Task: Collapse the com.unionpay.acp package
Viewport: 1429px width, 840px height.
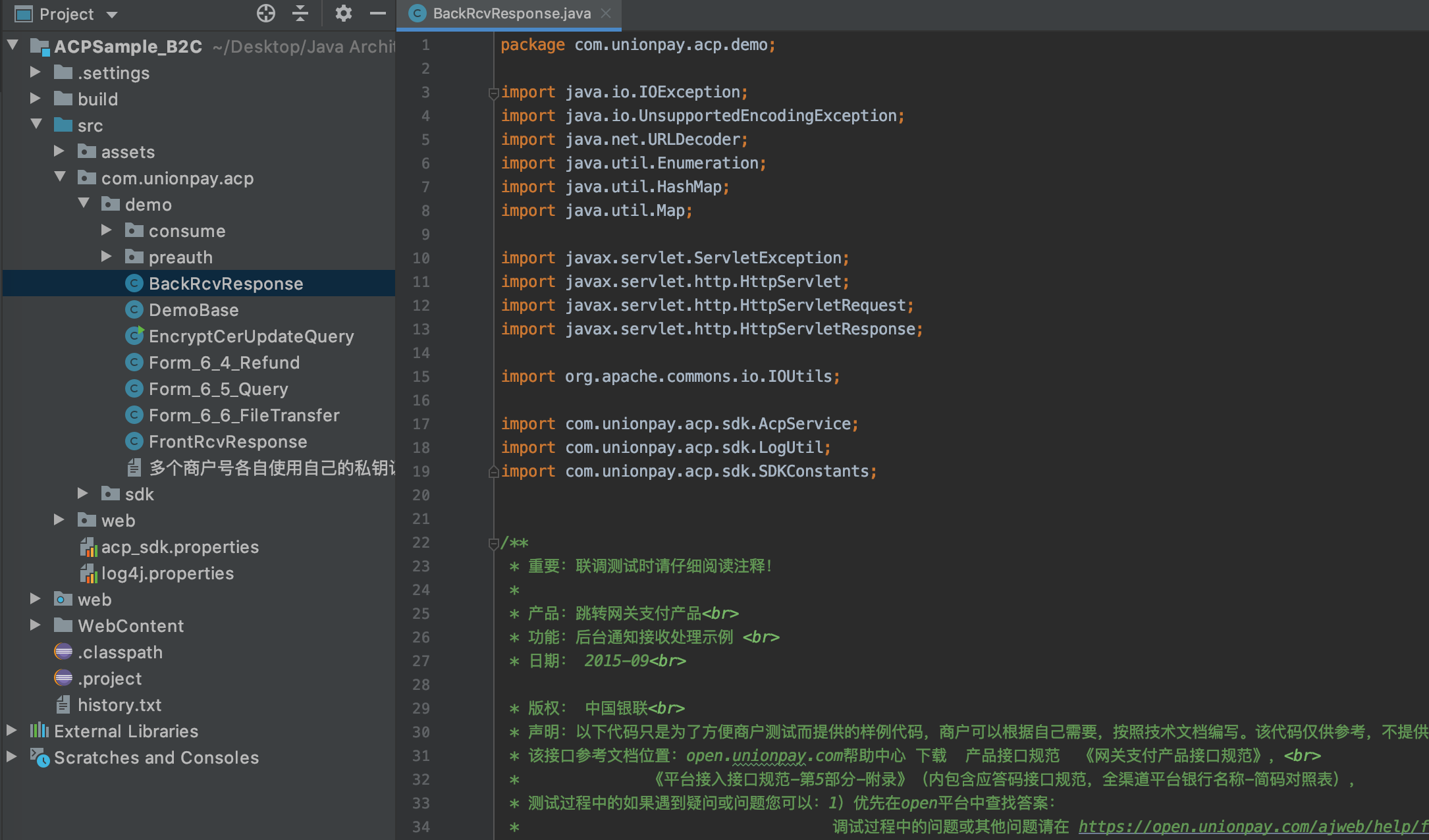Action: (x=60, y=177)
